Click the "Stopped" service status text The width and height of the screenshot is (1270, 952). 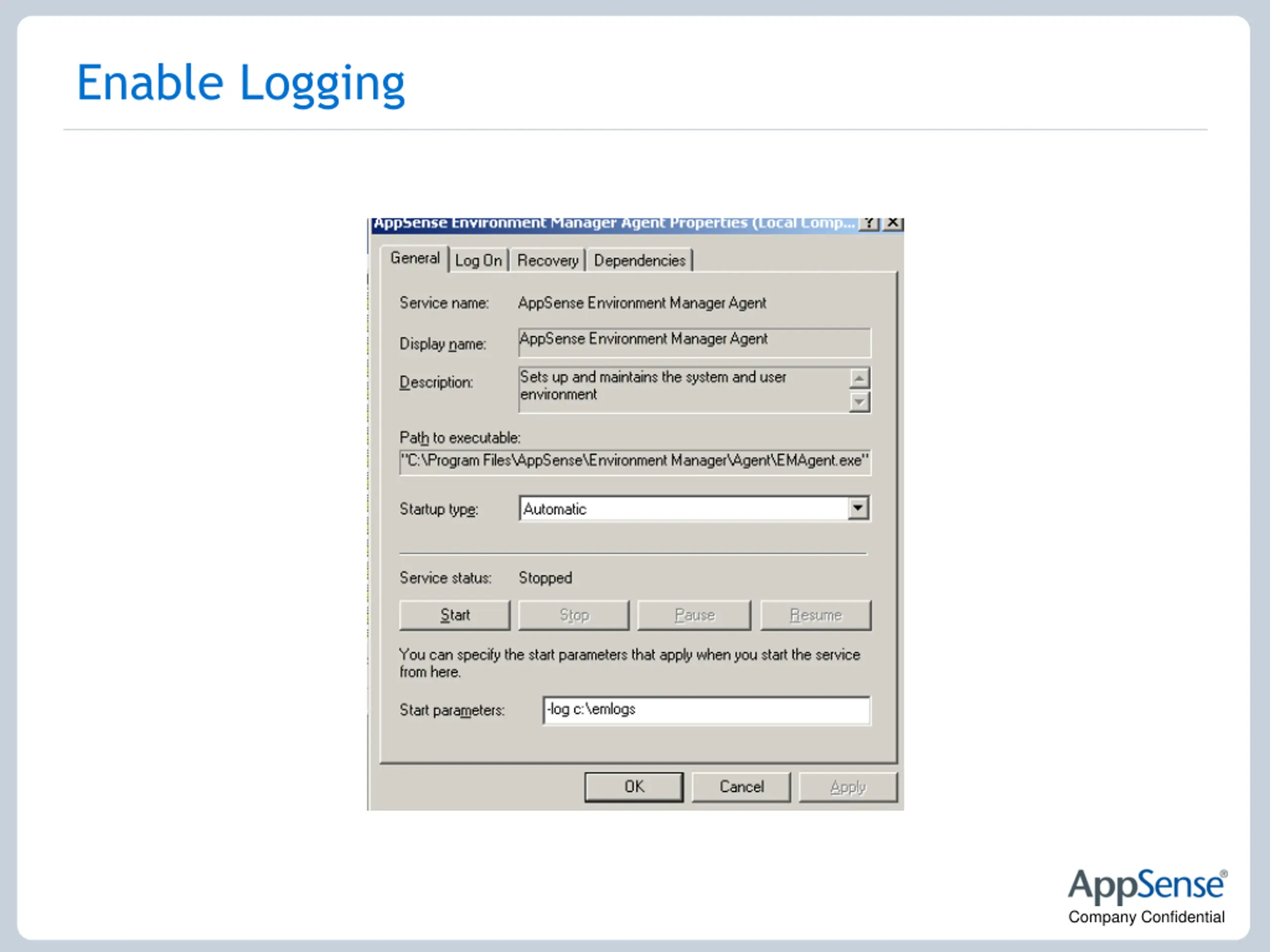pyautogui.click(x=545, y=578)
